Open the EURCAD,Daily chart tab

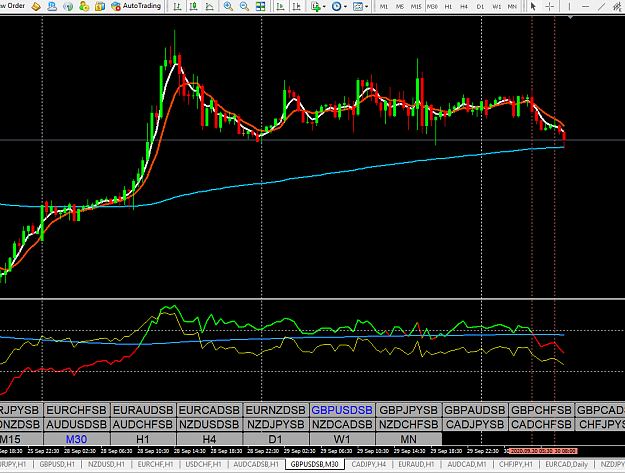coord(566,464)
